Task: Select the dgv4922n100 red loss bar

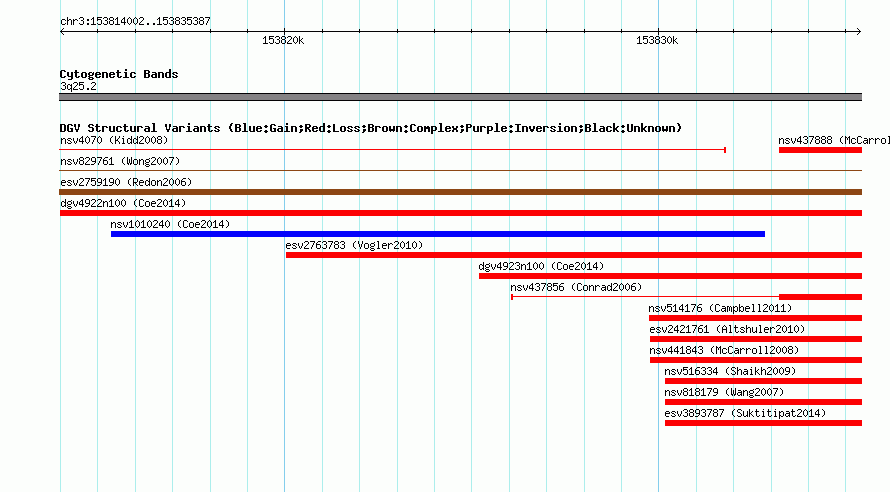Action: (460, 213)
